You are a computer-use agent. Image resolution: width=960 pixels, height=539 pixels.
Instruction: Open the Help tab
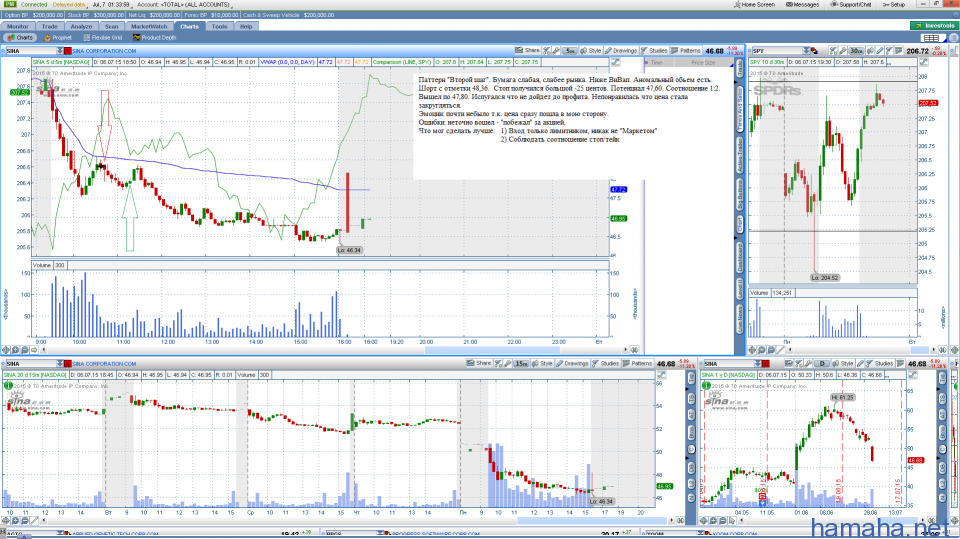[x=246, y=26]
